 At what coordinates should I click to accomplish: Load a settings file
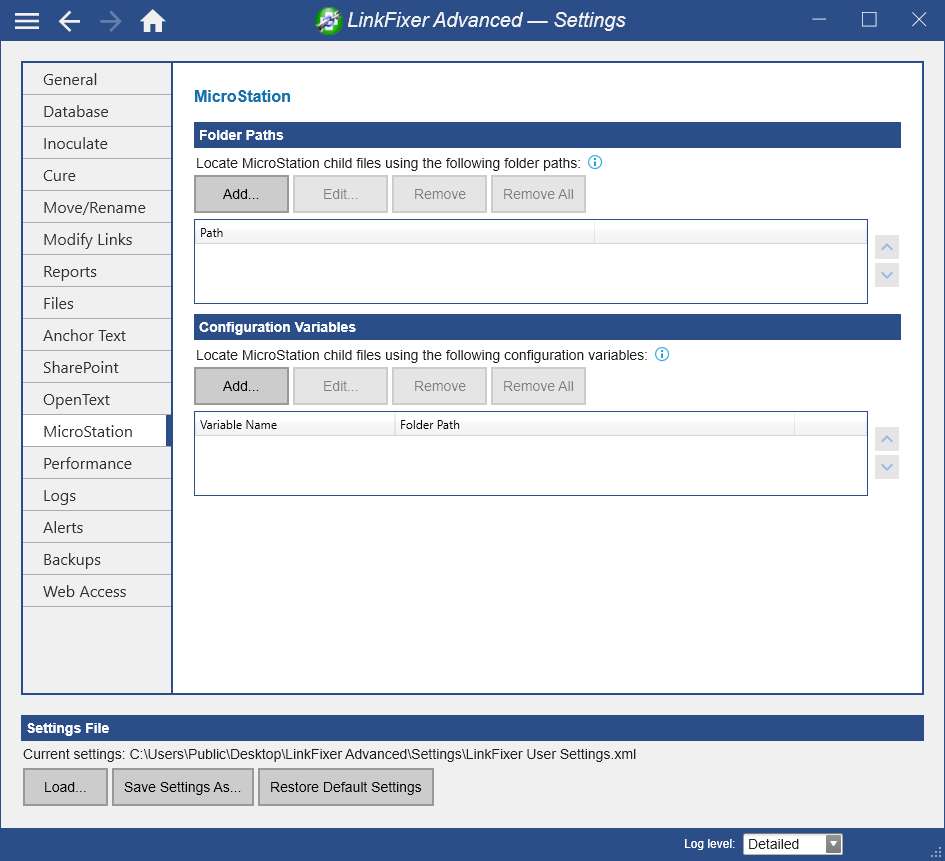65,787
